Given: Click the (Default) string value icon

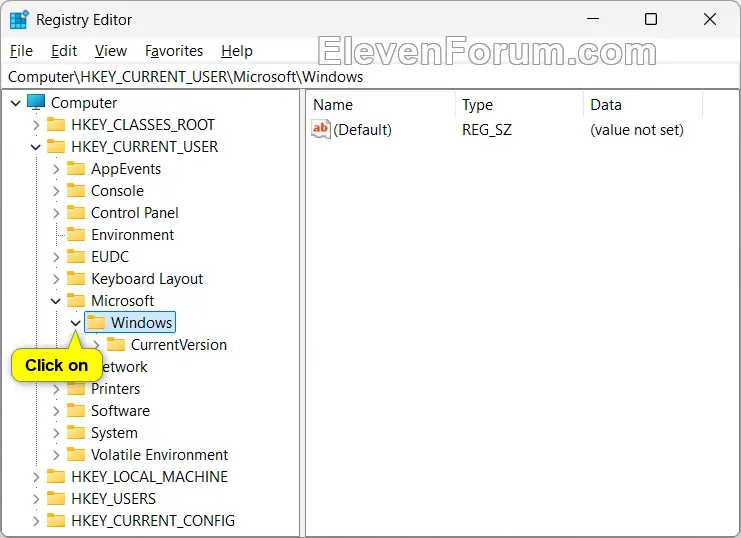Looking at the screenshot, I should click(320, 129).
